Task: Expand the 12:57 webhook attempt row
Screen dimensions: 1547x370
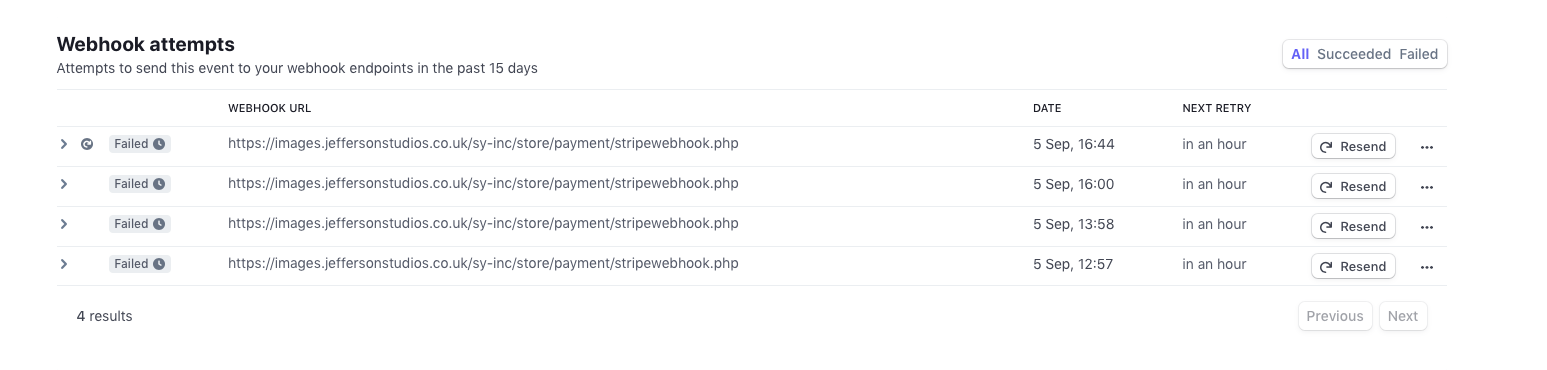Action: 63,264
